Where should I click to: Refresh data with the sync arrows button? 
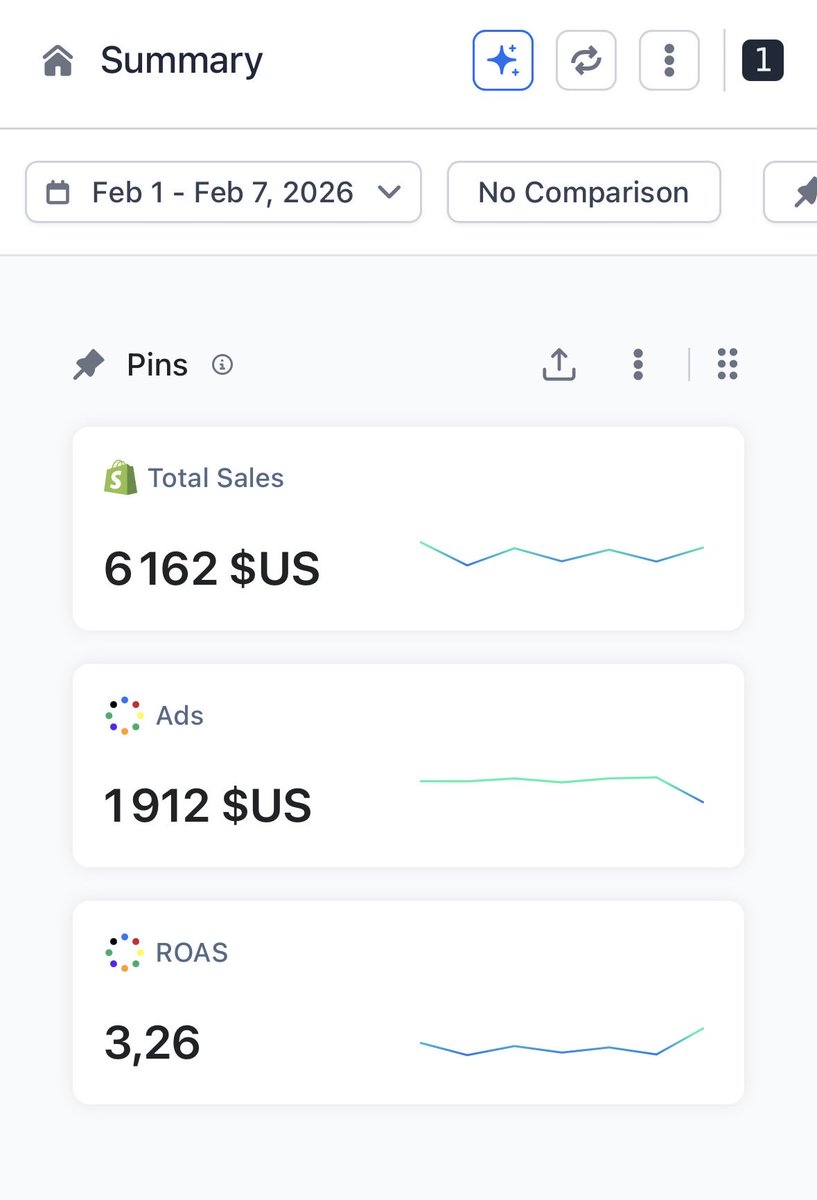(586, 60)
